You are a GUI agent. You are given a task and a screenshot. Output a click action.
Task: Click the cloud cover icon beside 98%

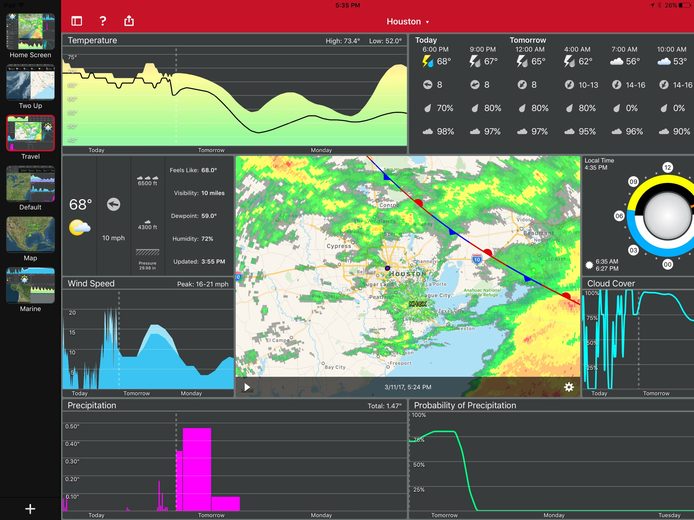point(428,131)
